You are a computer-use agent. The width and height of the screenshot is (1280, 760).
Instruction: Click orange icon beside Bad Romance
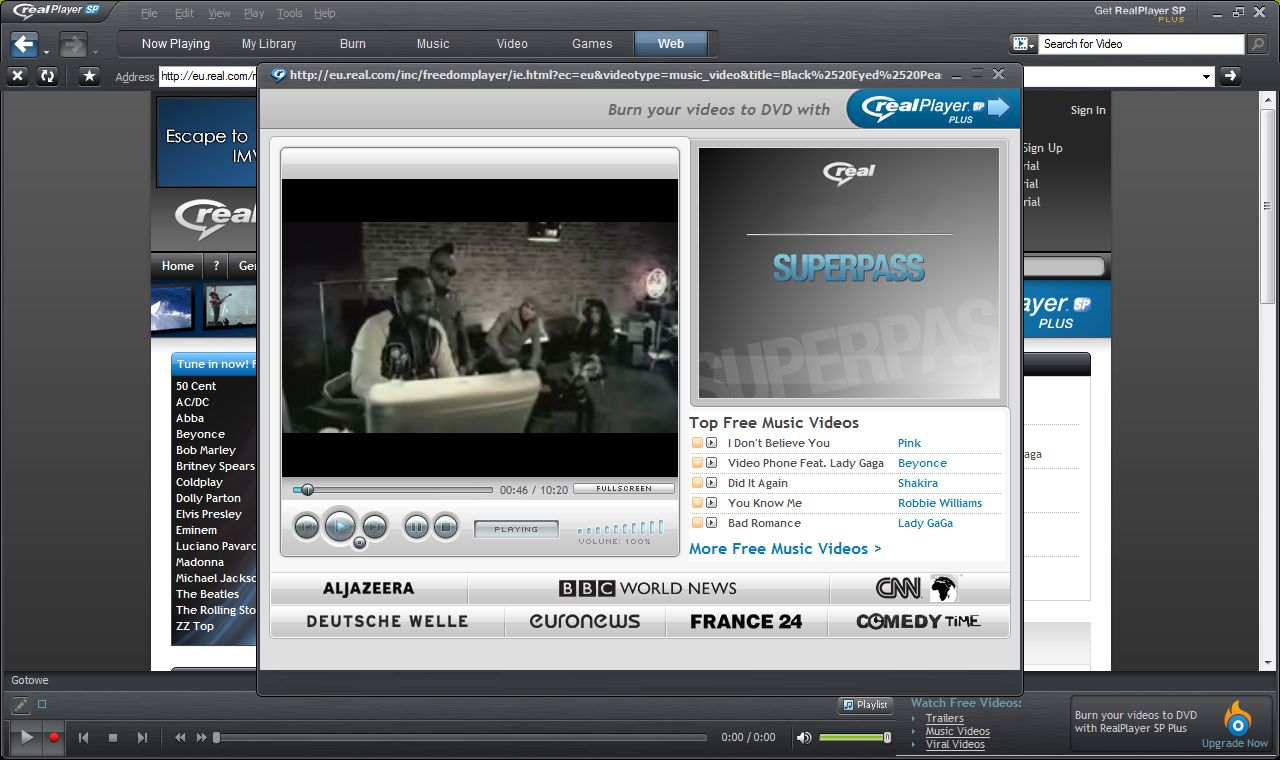(x=697, y=523)
